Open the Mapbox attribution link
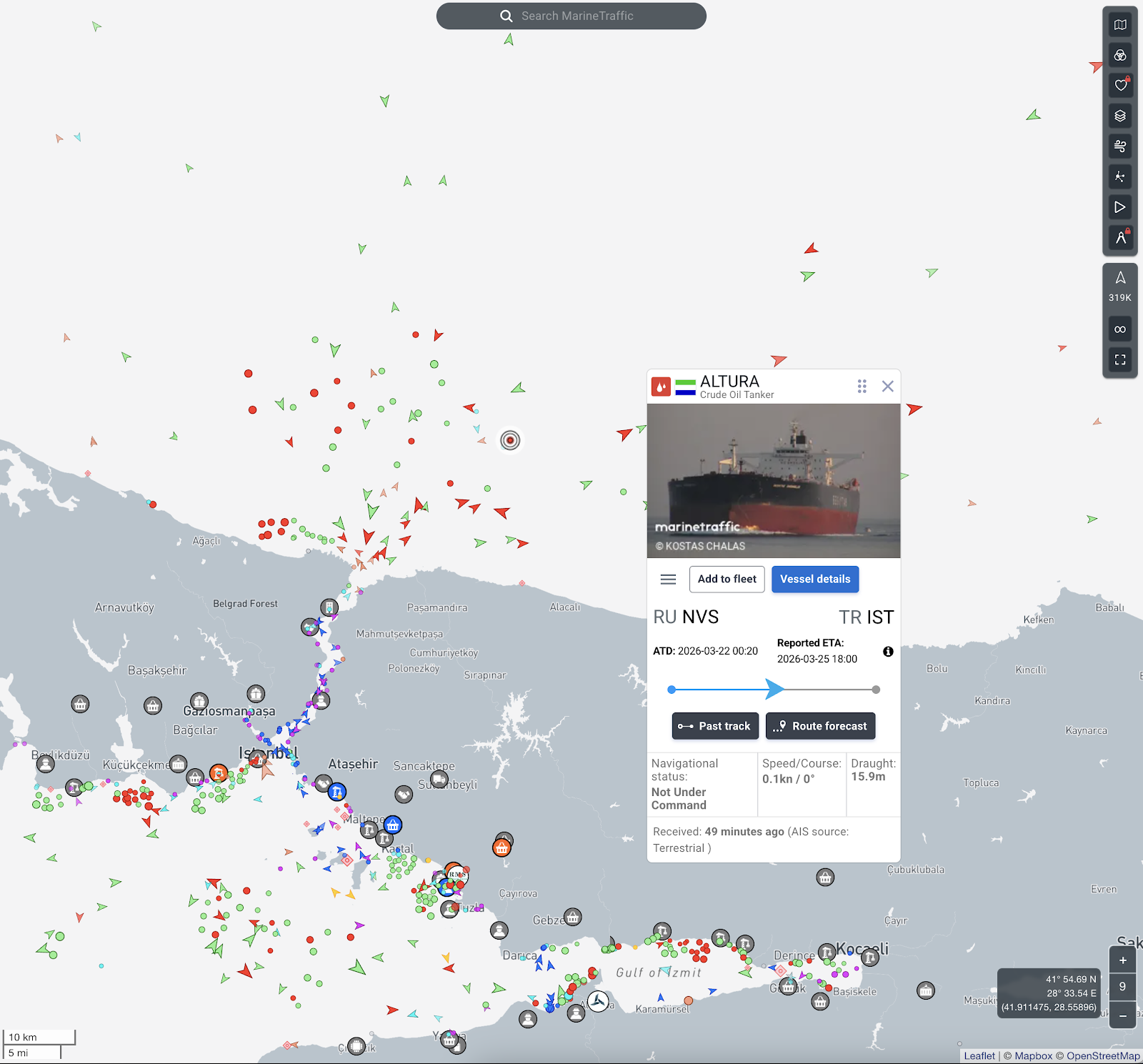Image resolution: width=1143 pixels, height=1064 pixels. click(1034, 1056)
